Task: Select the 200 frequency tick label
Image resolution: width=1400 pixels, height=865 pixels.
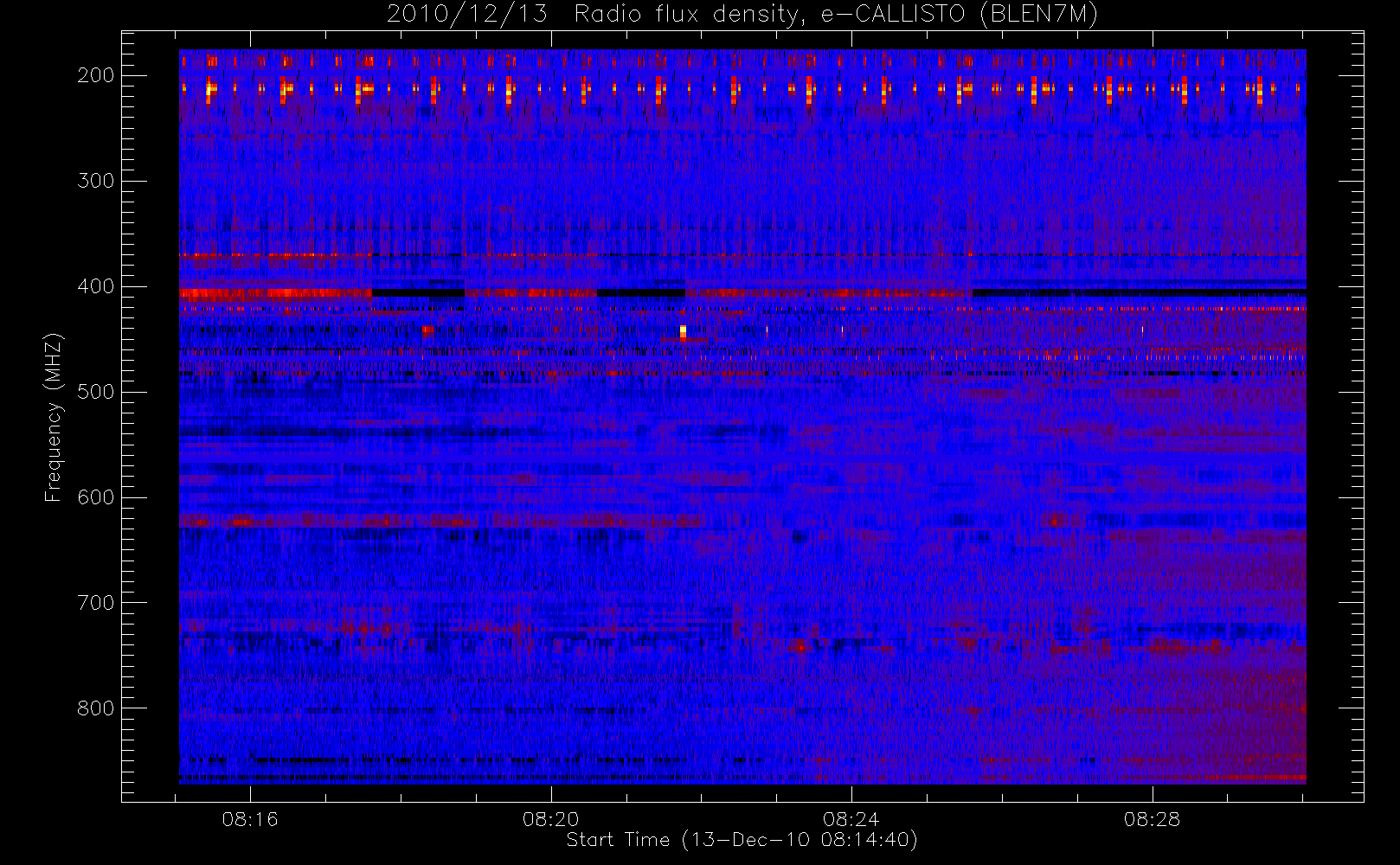Action: [x=96, y=75]
